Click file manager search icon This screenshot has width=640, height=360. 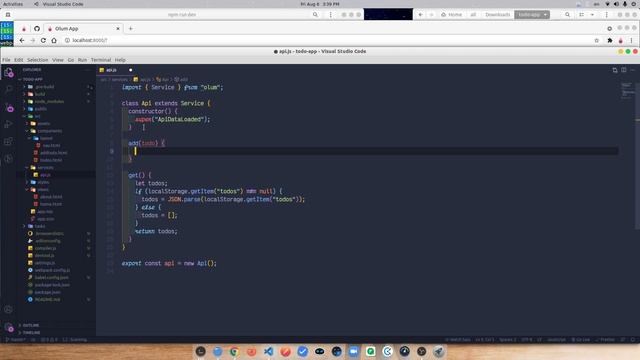pos(567,15)
